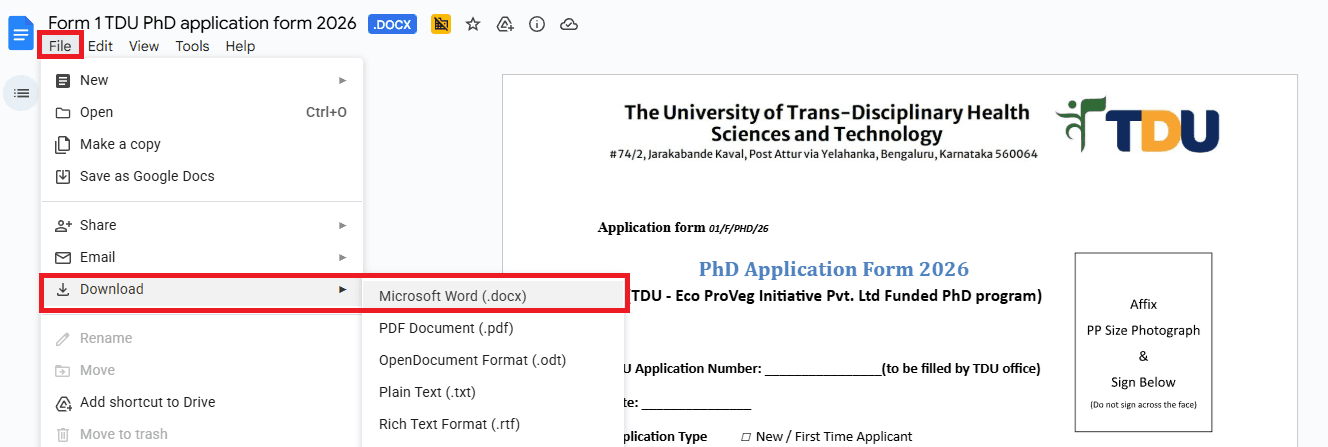1328x447 pixels.
Task: Open the Help menu
Action: pos(240,46)
